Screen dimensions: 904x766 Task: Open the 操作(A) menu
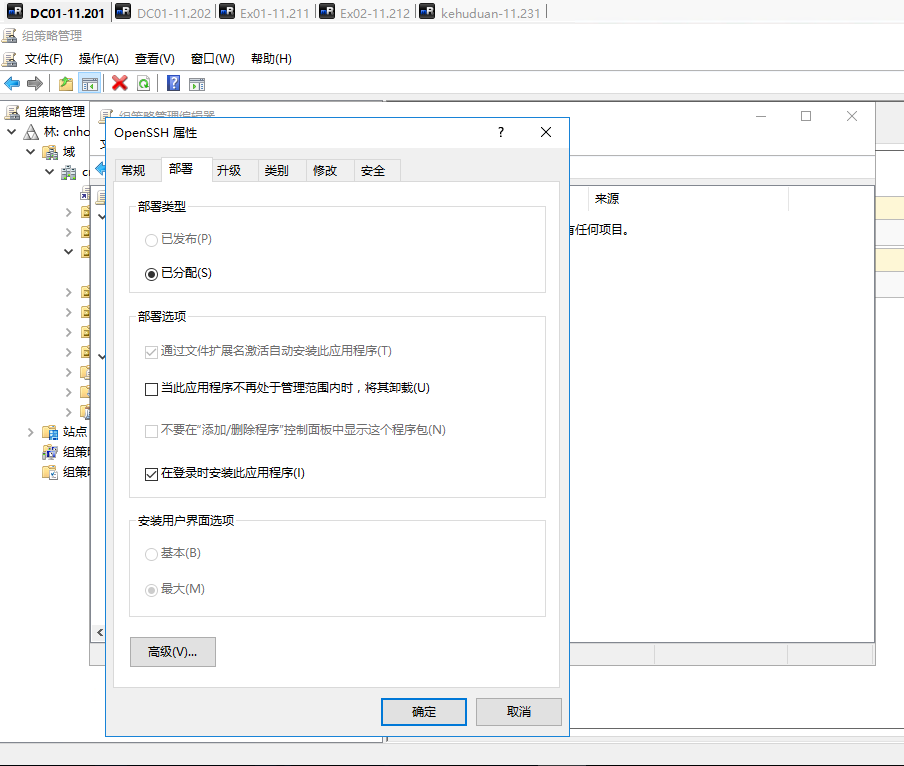pyautogui.click(x=99, y=59)
